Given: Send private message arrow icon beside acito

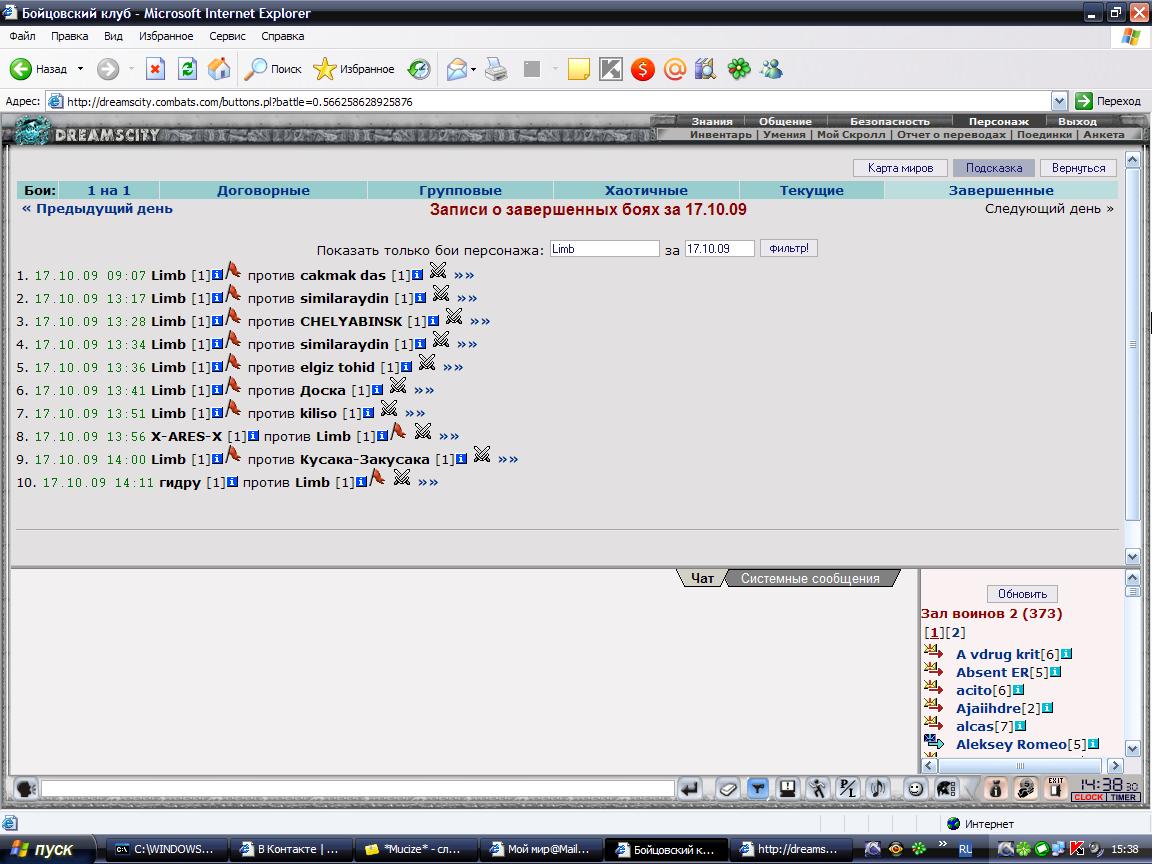Looking at the screenshot, I should click(933, 688).
